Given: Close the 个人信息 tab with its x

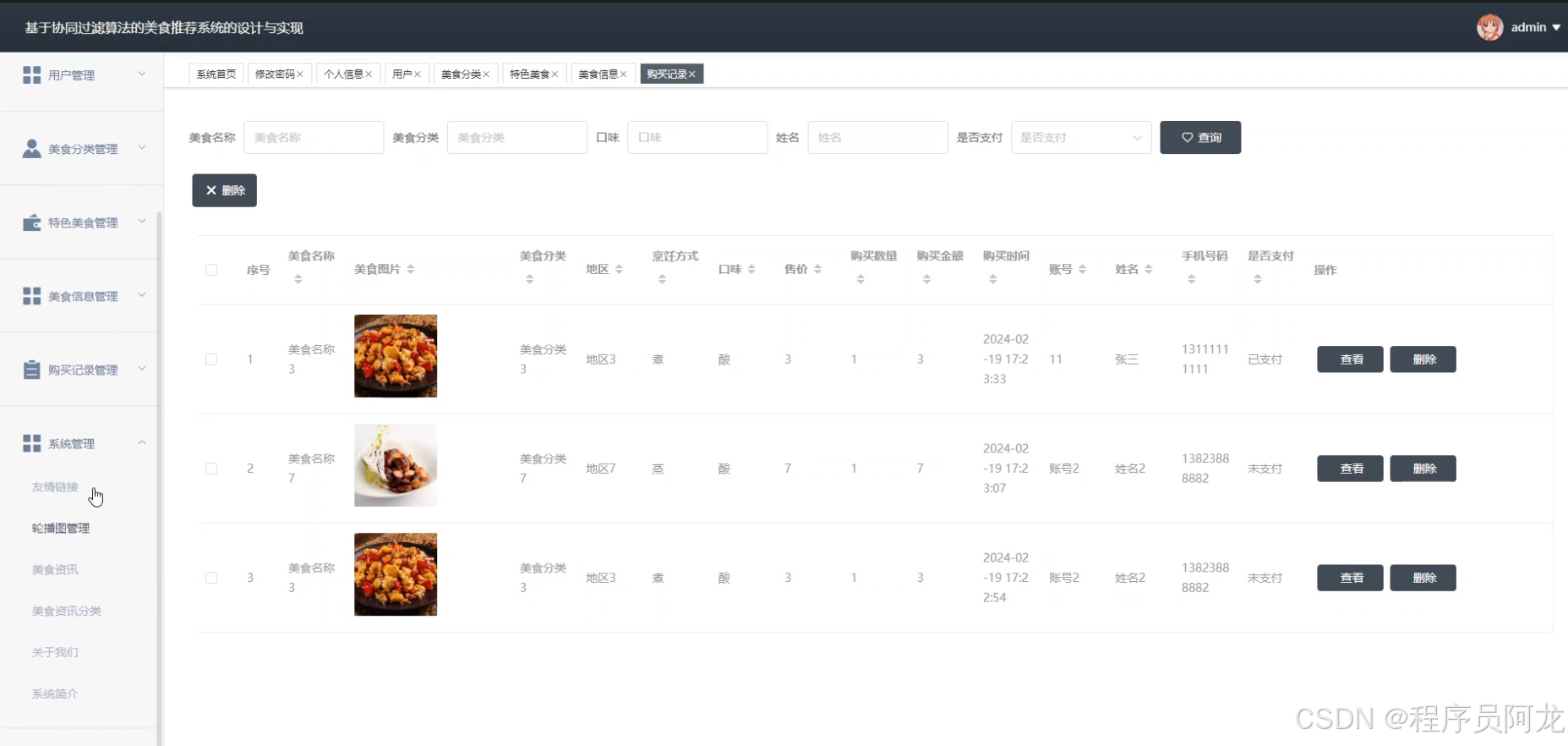Looking at the screenshot, I should [369, 74].
